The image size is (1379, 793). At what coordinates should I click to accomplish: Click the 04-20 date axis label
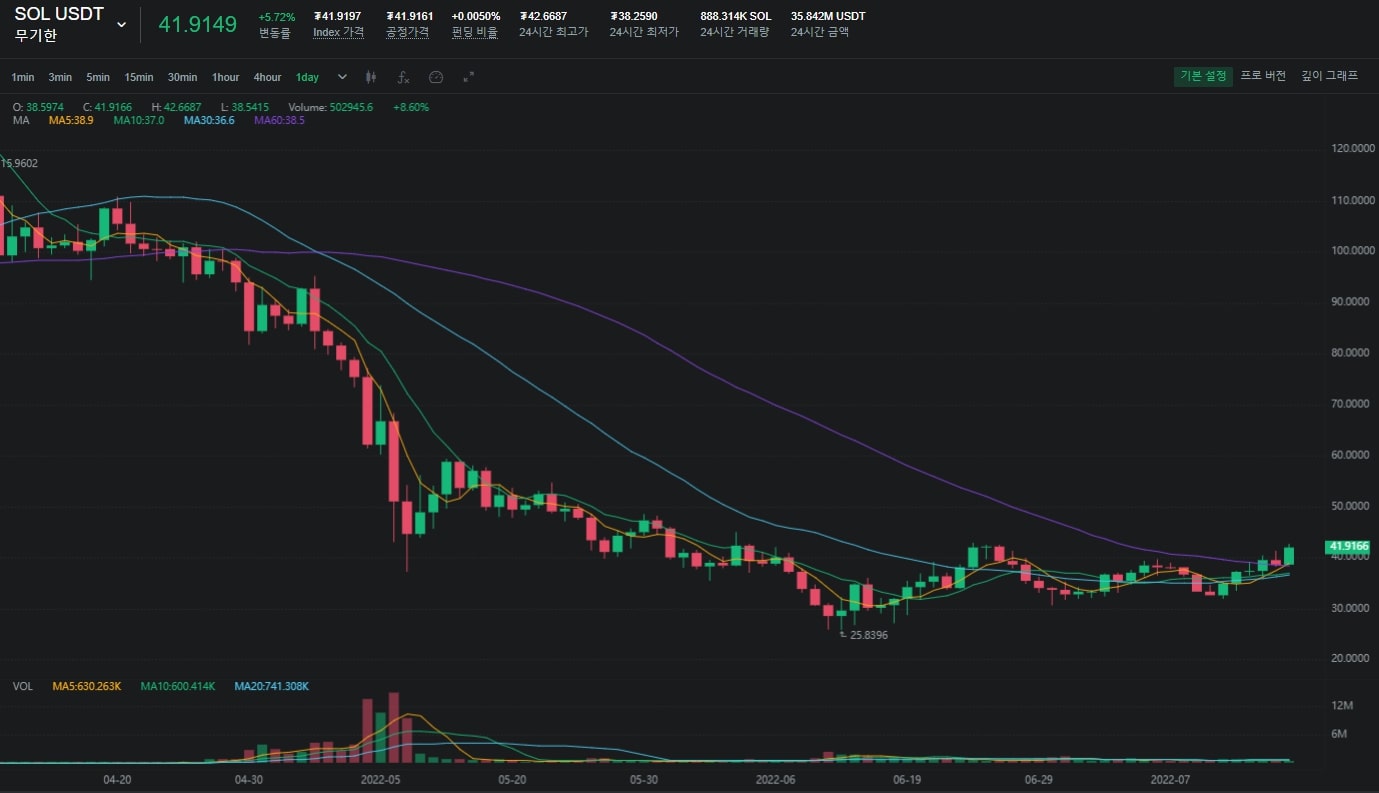117,778
